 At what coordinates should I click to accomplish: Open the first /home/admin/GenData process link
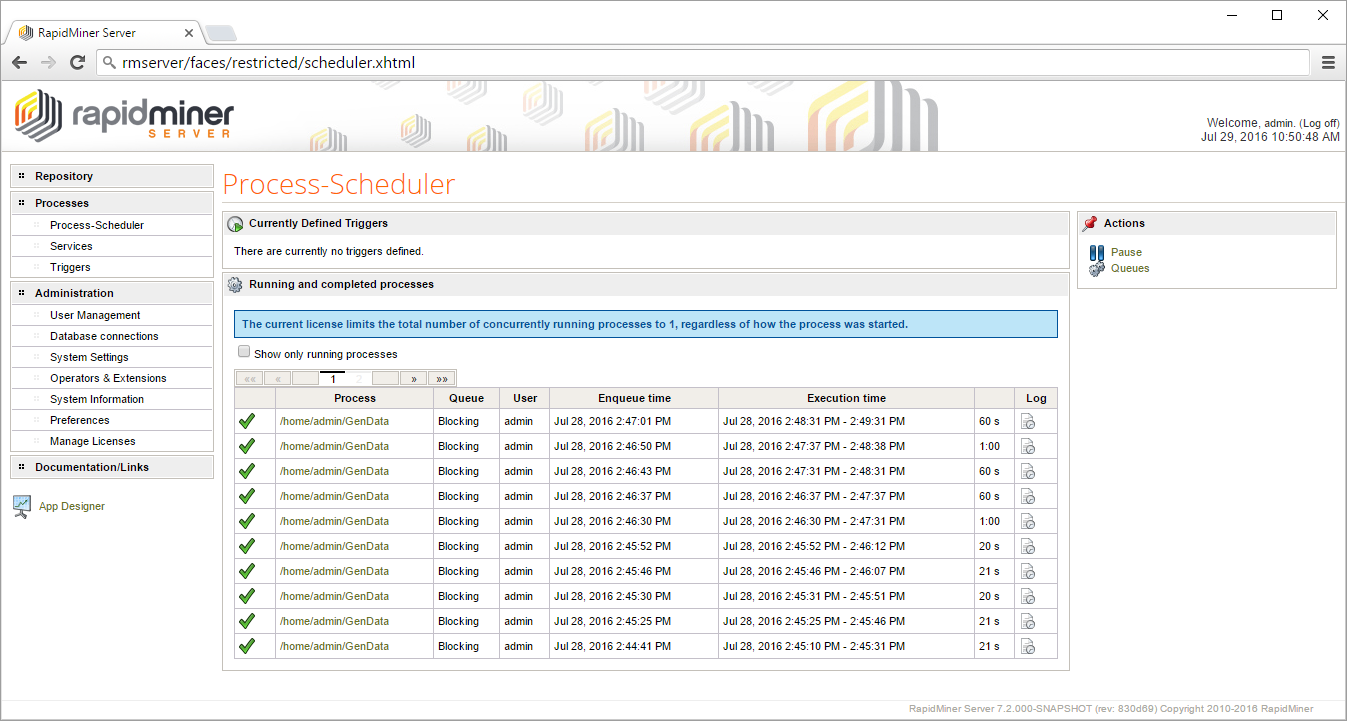334,422
